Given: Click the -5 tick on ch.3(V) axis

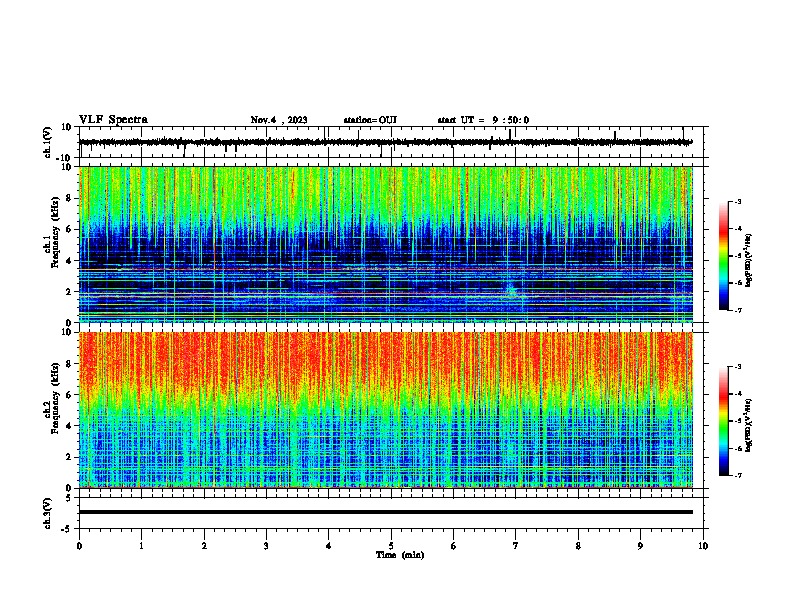Looking at the screenshot, I should (x=68, y=529).
